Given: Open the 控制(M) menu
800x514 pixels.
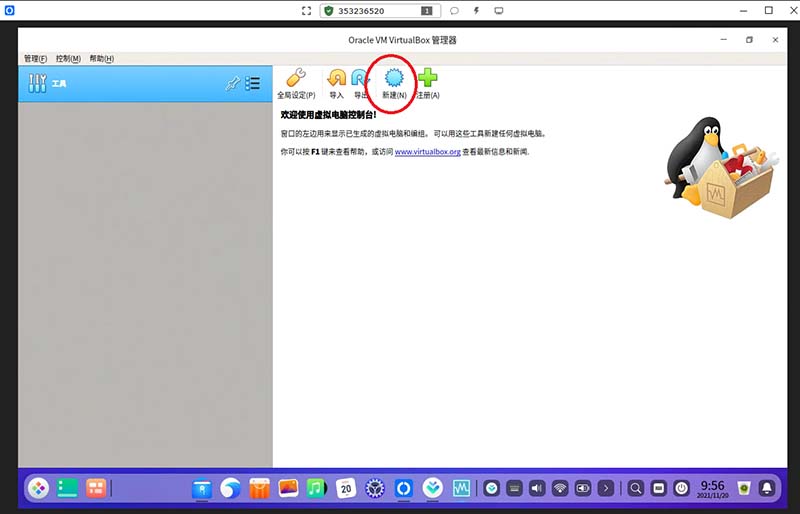Looking at the screenshot, I should click(68, 58).
